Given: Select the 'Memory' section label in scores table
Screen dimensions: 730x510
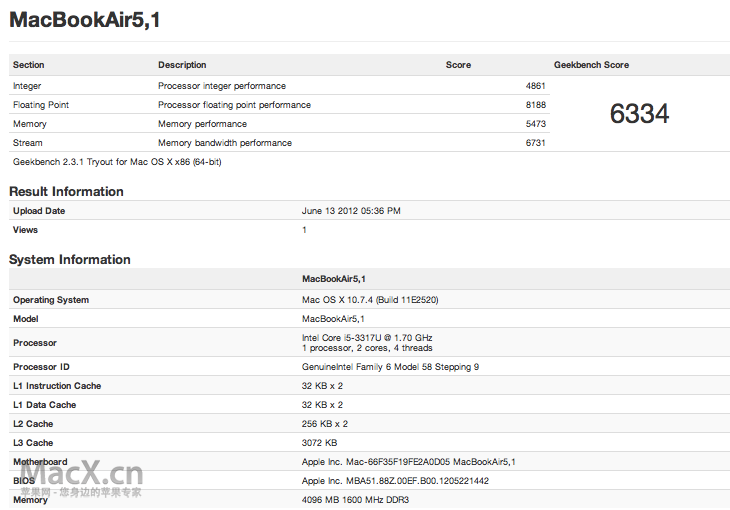Looking at the screenshot, I should pyautogui.click(x=30, y=124).
